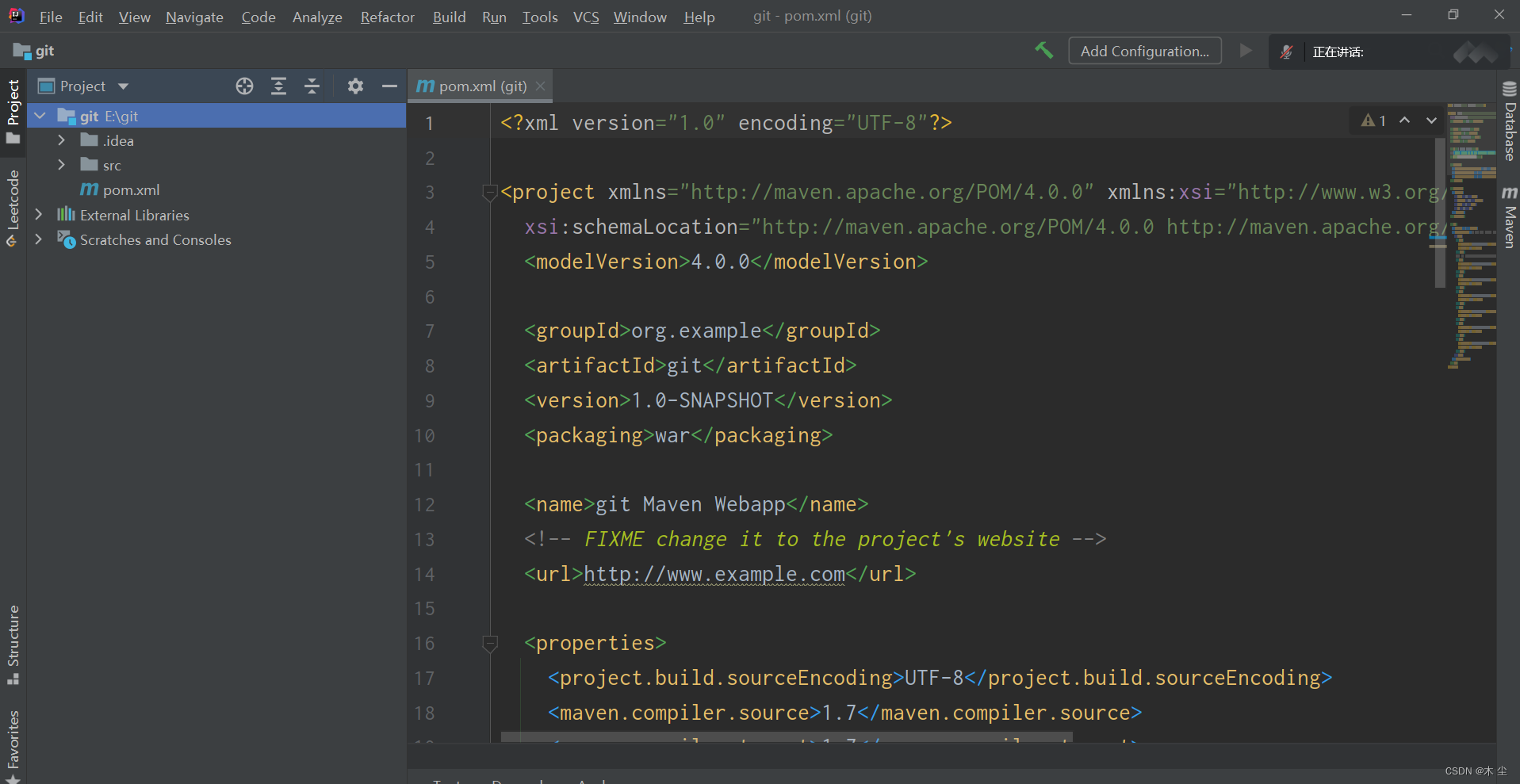Click line number 10 in gutter

[424, 435]
